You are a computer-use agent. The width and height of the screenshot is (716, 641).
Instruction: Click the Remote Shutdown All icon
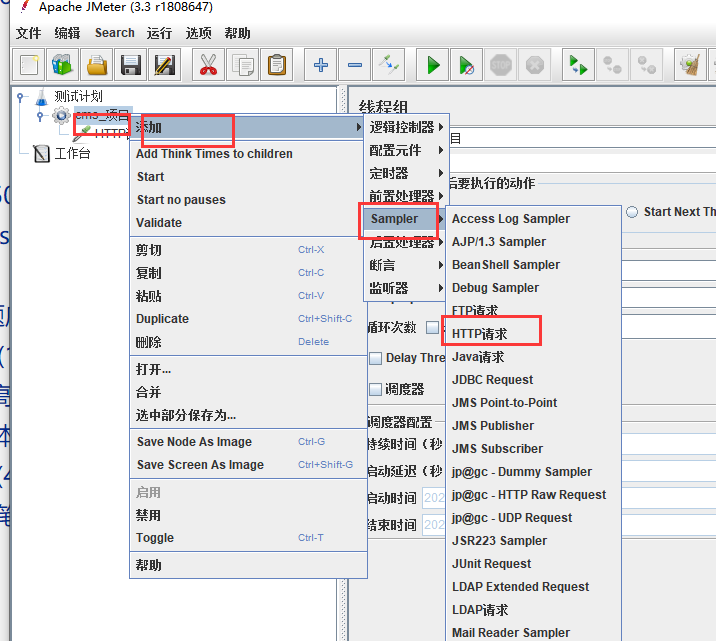click(x=647, y=65)
